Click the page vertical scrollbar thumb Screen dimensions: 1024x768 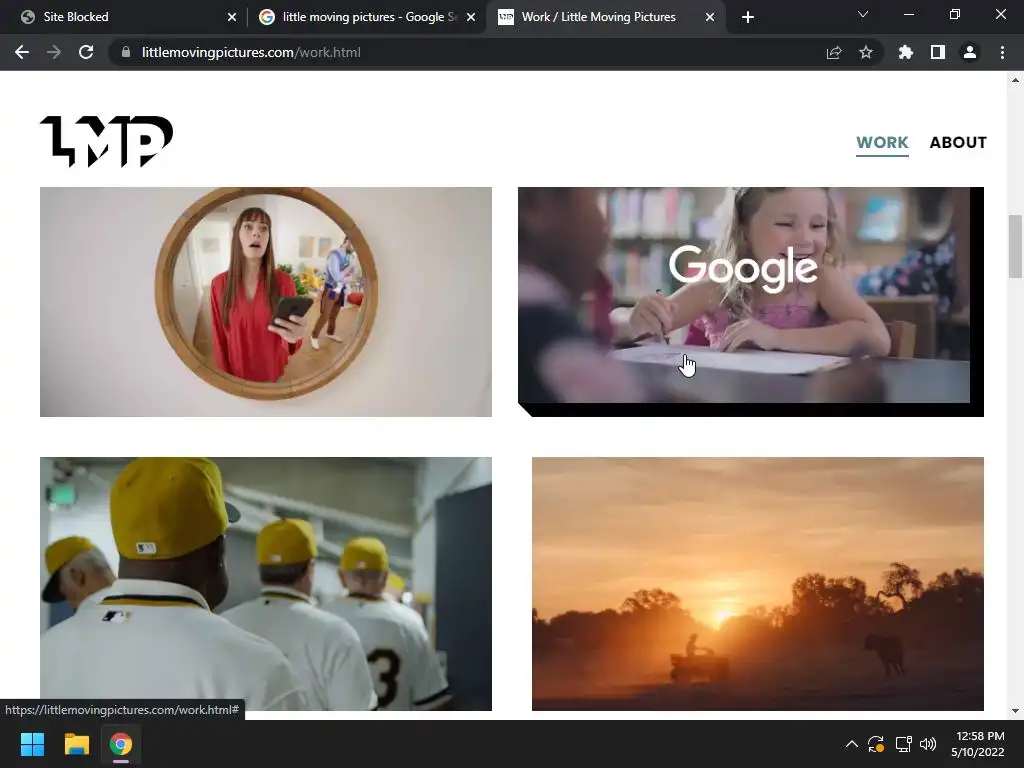tap(1016, 246)
